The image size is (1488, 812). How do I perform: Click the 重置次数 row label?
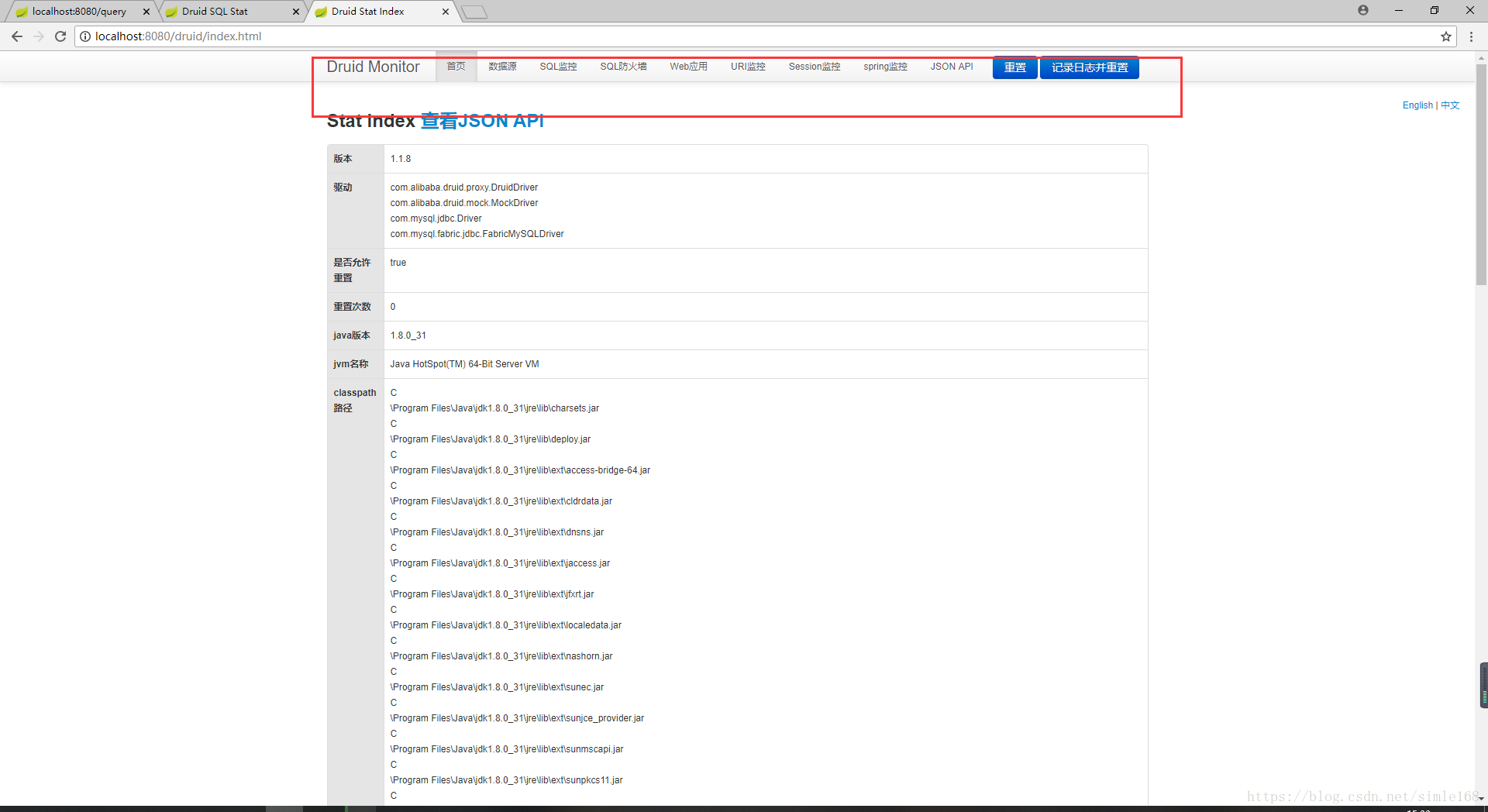pos(352,307)
